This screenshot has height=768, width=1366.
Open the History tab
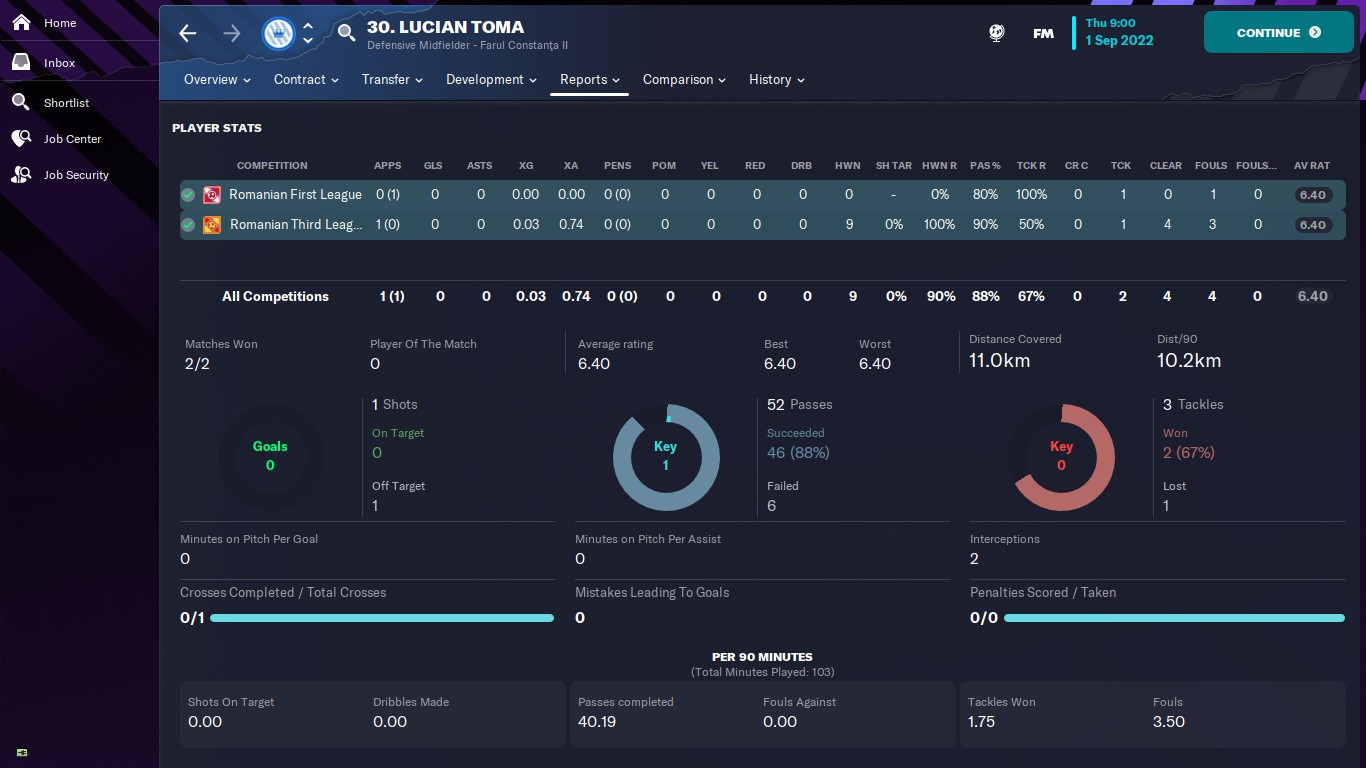coord(776,80)
